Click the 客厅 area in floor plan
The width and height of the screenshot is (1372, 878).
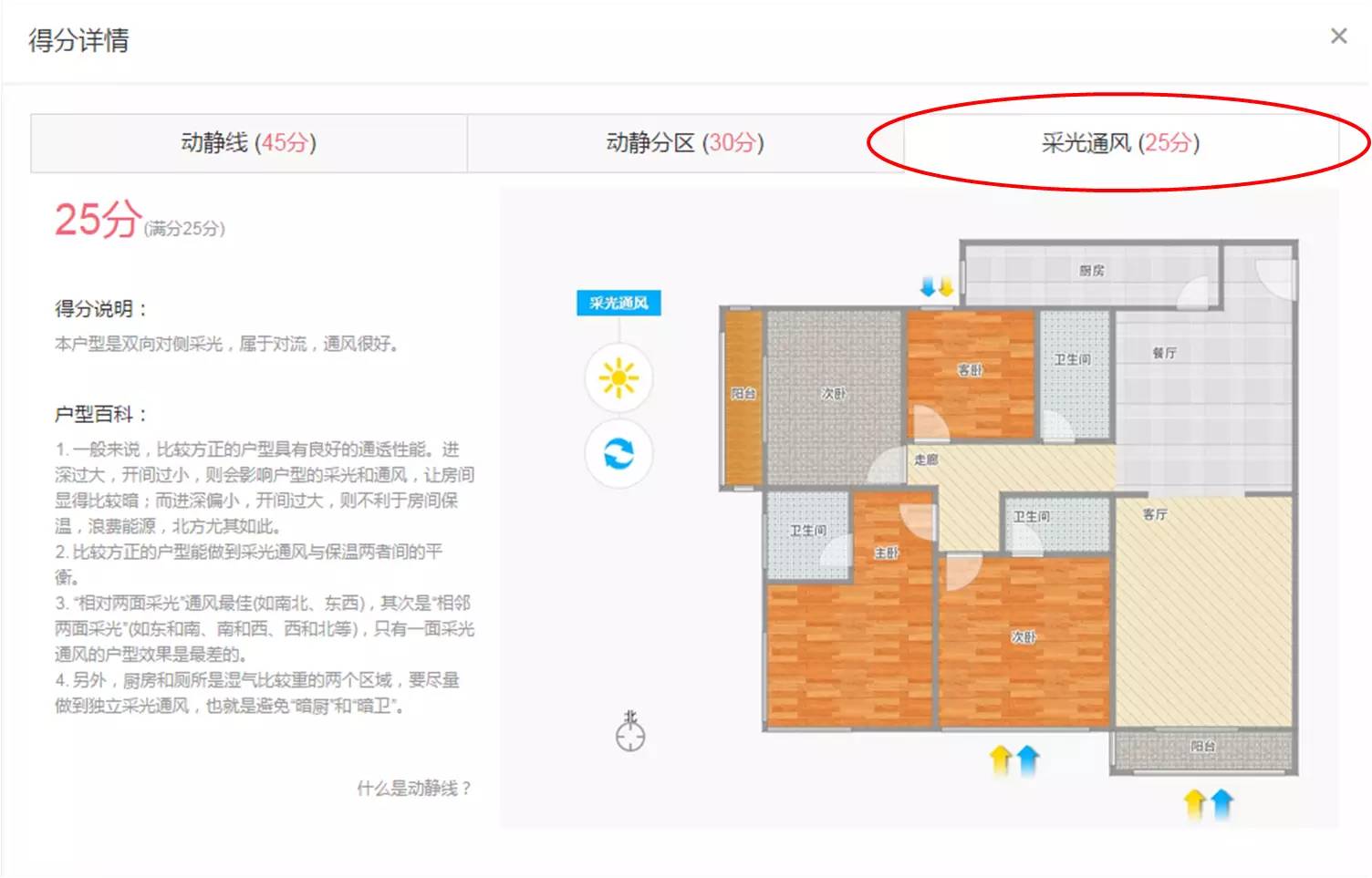(x=1204, y=611)
